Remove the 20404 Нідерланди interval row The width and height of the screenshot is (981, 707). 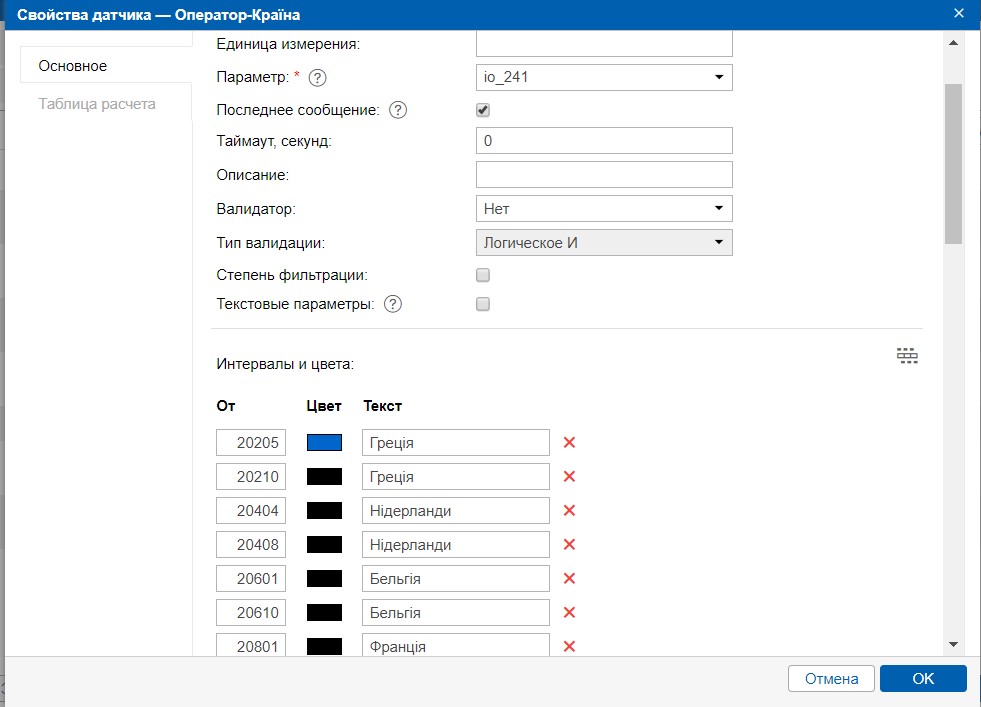coord(570,511)
